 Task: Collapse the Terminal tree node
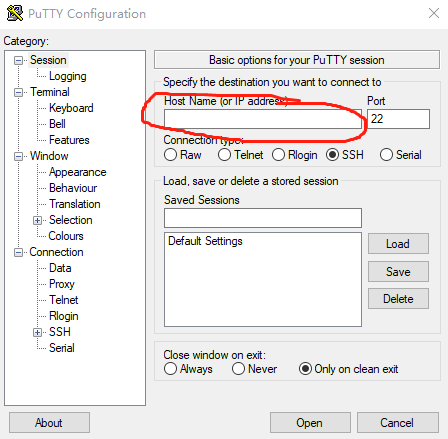tap(18, 92)
